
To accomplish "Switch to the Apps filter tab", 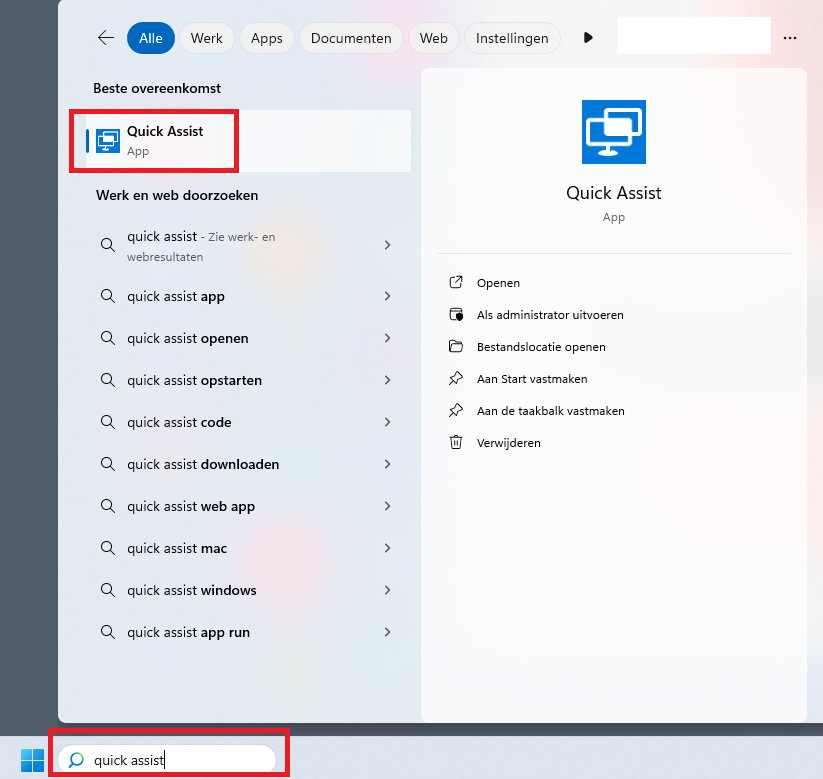I will coord(266,38).
